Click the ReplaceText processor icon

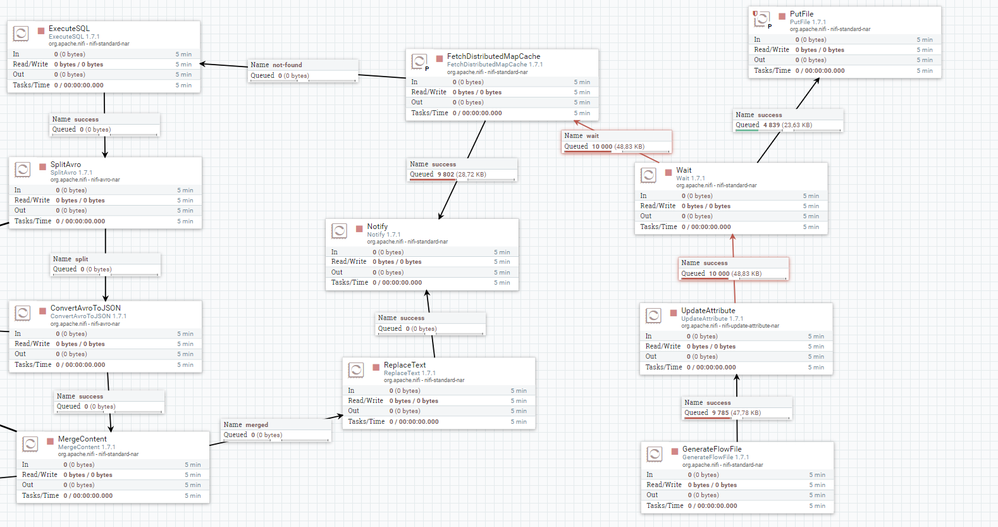[x=356, y=370]
